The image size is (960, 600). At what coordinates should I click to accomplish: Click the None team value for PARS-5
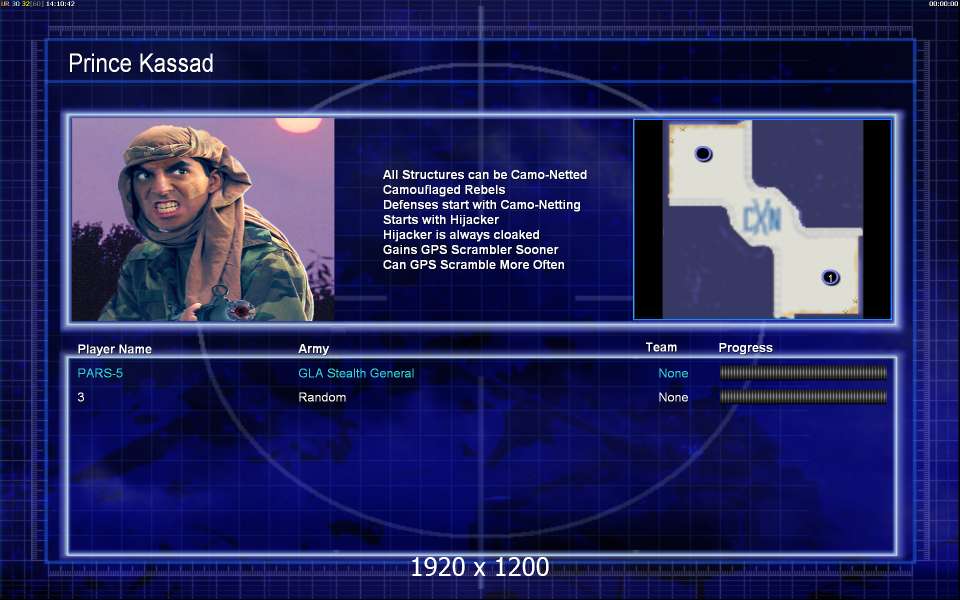pyautogui.click(x=673, y=373)
